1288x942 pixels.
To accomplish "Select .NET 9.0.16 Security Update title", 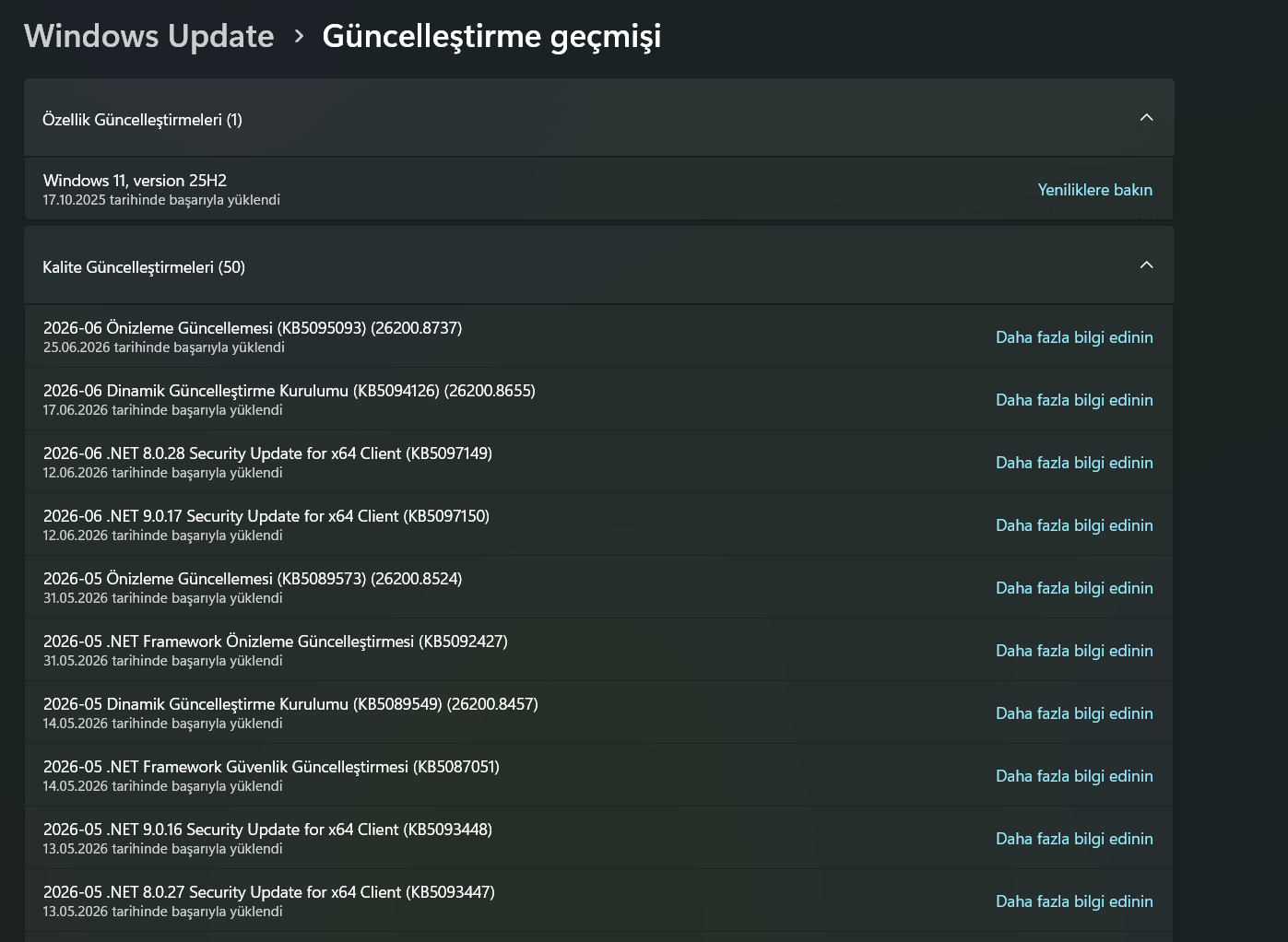I will coord(267,830).
